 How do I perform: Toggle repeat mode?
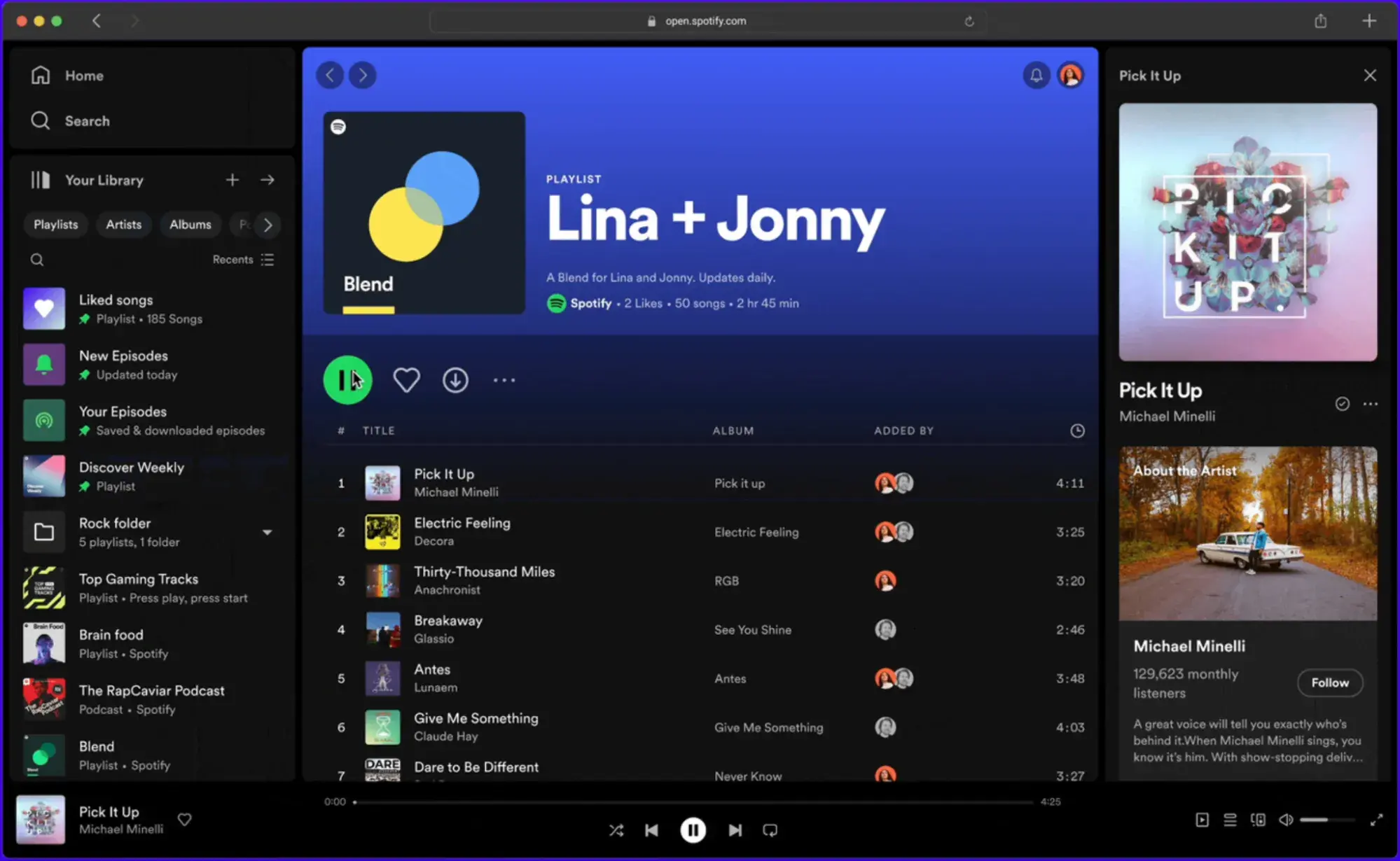click(770, 830)
